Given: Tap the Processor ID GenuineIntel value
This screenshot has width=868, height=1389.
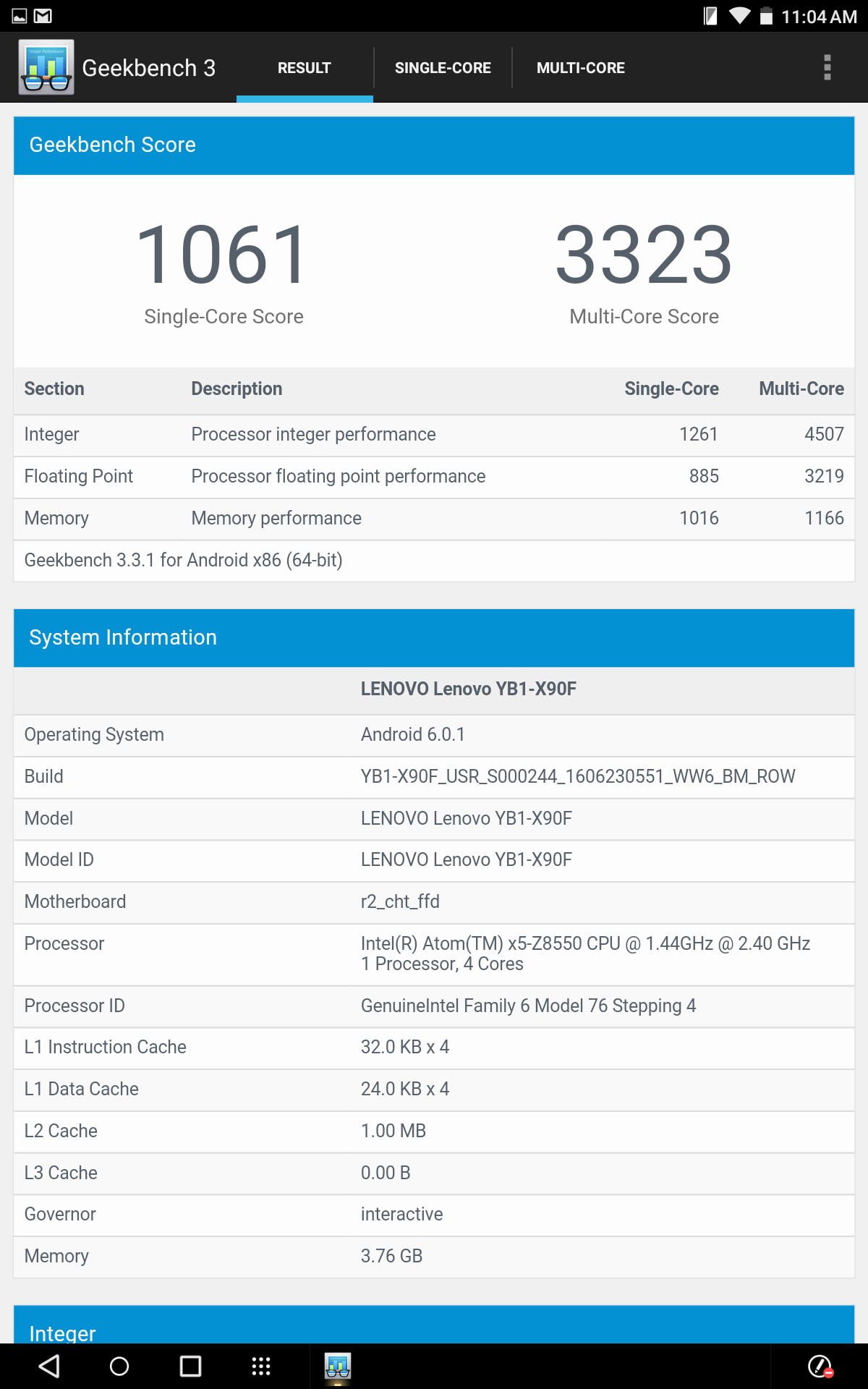Looking at the screenshot, I should 528,1006.
